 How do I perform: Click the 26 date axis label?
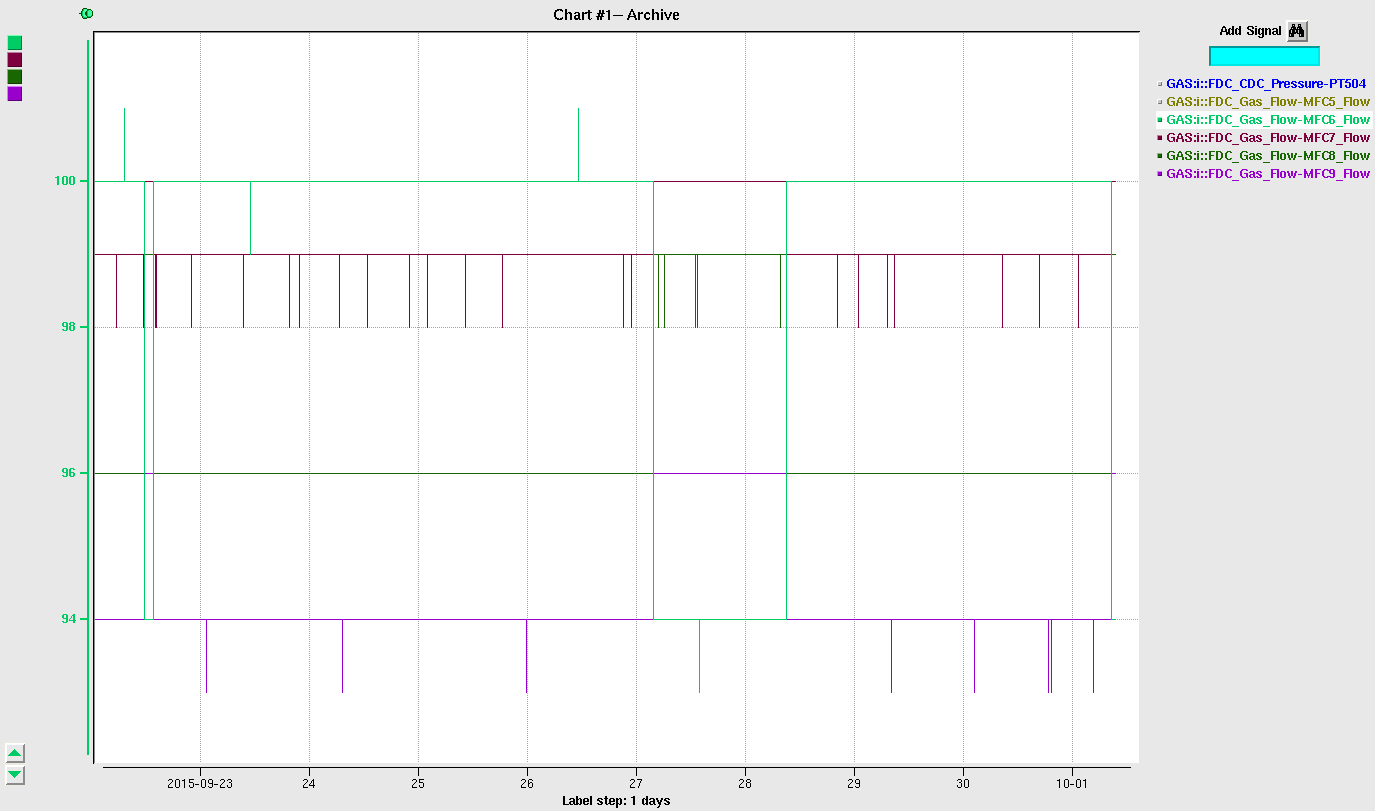coord(527,784)
